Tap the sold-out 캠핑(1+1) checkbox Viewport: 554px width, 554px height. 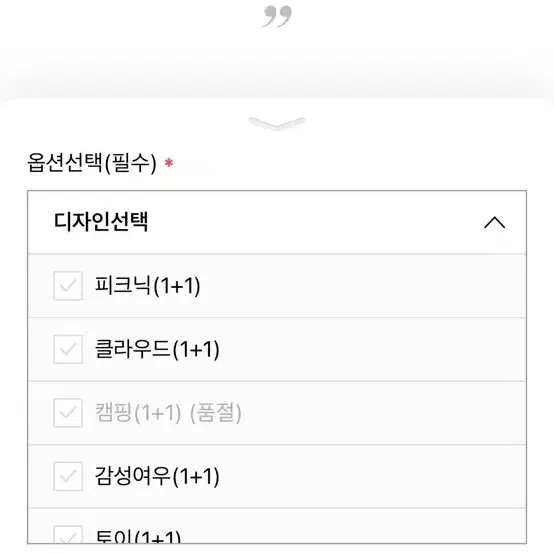68,413
